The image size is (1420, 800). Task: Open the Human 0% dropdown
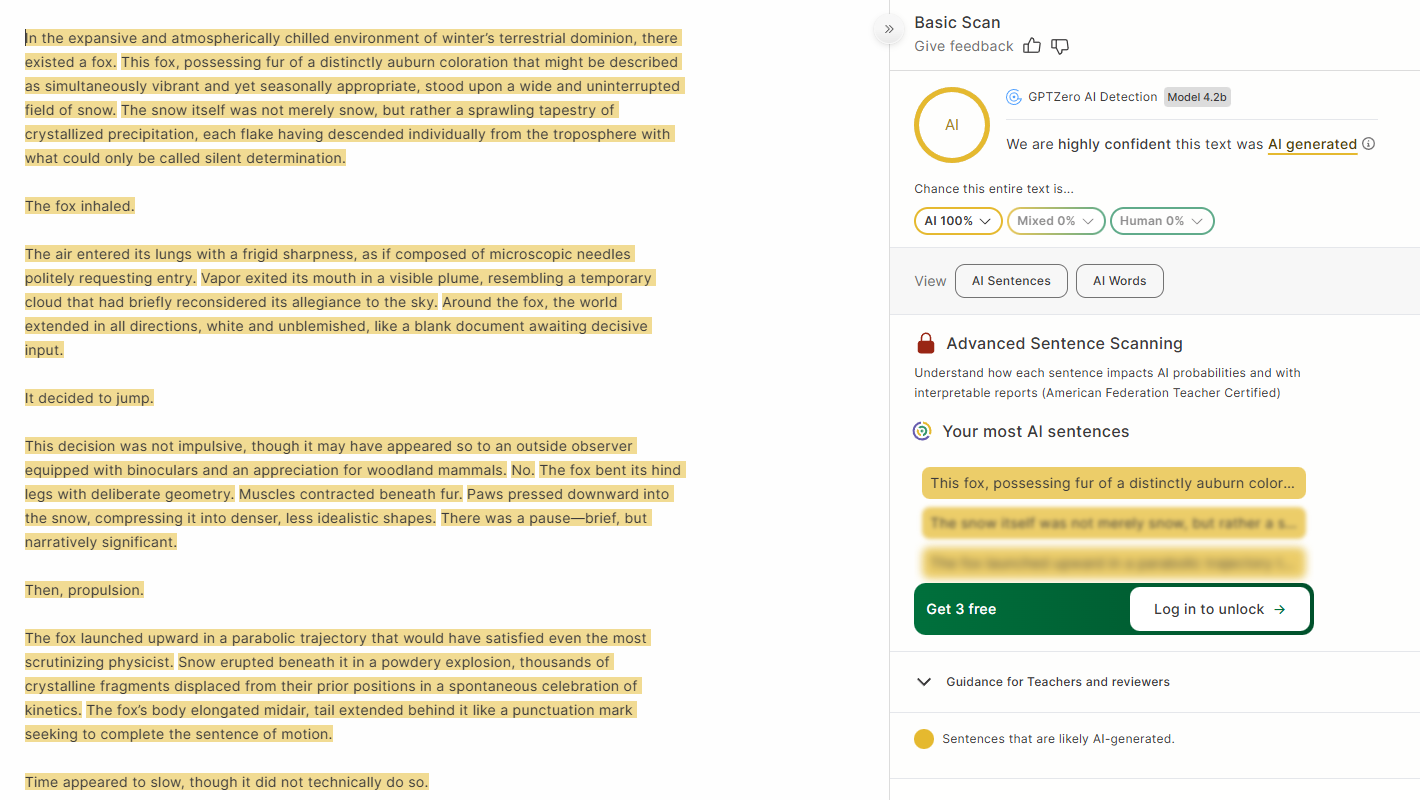click(x=1161, y=221)
